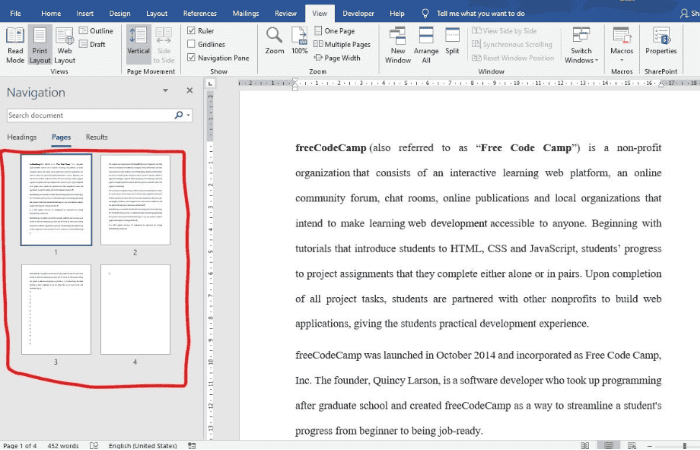The height and width of the screenshot is (450, 700).
Task: Open the References tab
Action: 200,13
